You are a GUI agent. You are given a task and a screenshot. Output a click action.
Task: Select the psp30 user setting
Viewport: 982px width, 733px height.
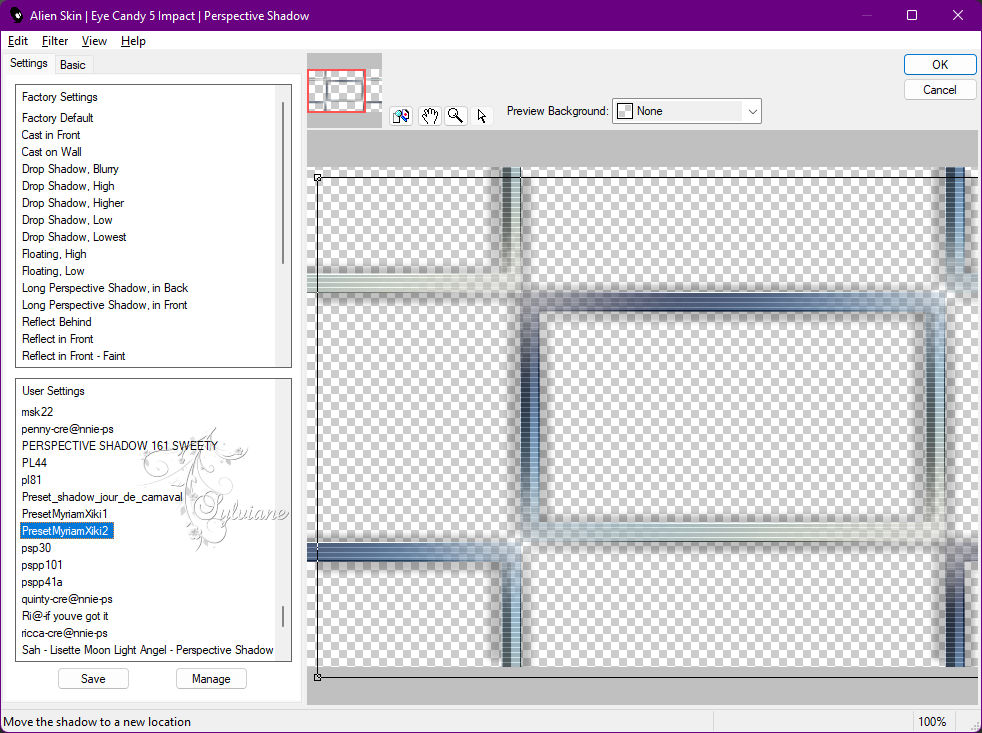coord(36,548)
